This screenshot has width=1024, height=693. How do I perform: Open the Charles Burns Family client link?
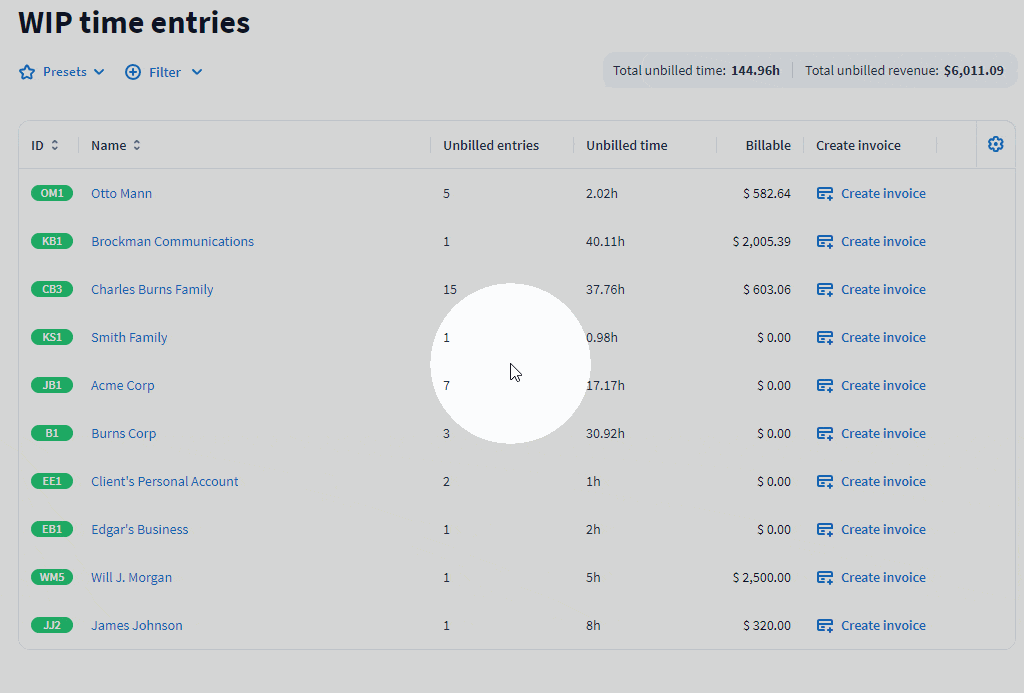coord(152,289)
